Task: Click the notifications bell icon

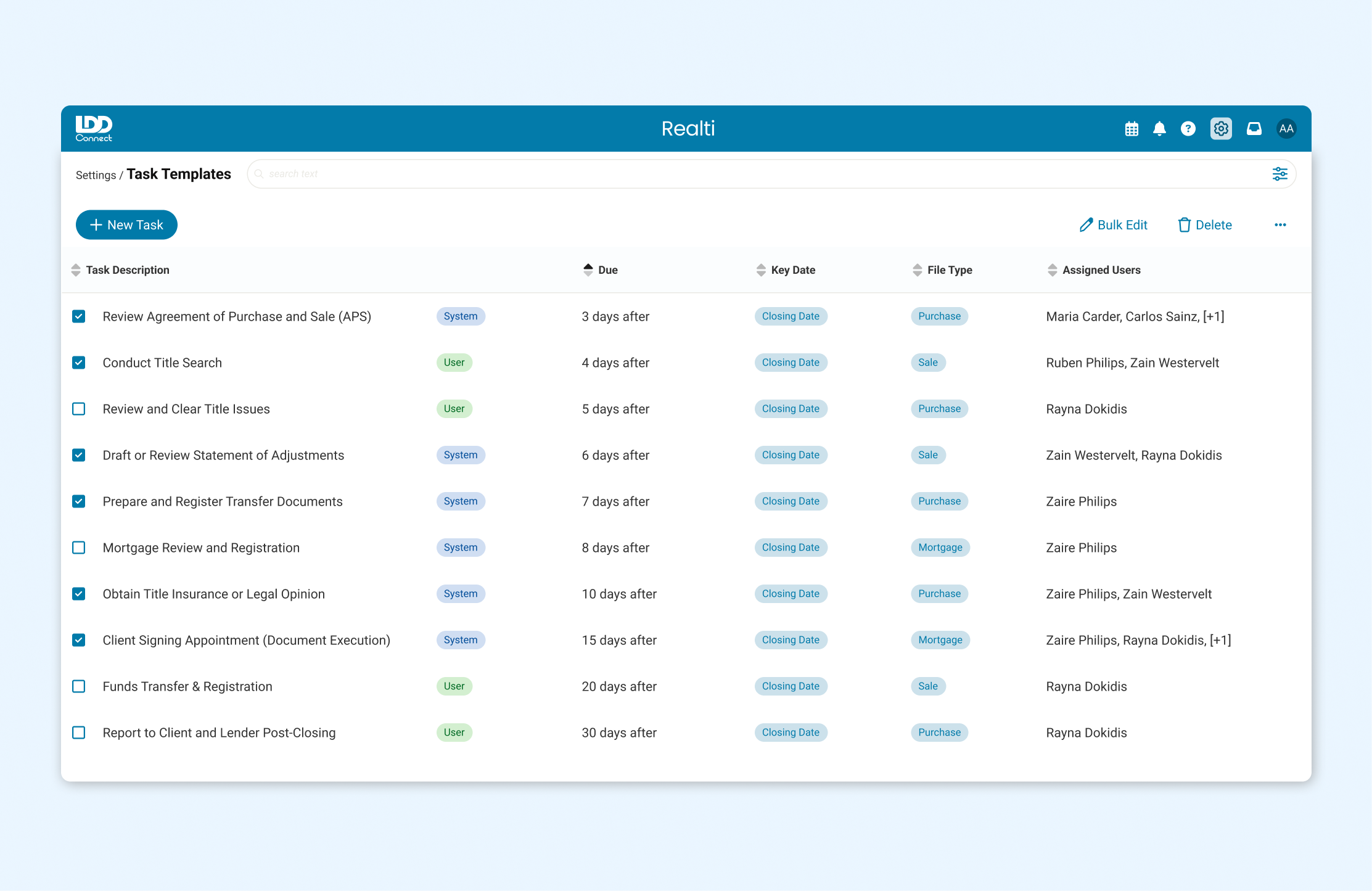Action: 1159,129
